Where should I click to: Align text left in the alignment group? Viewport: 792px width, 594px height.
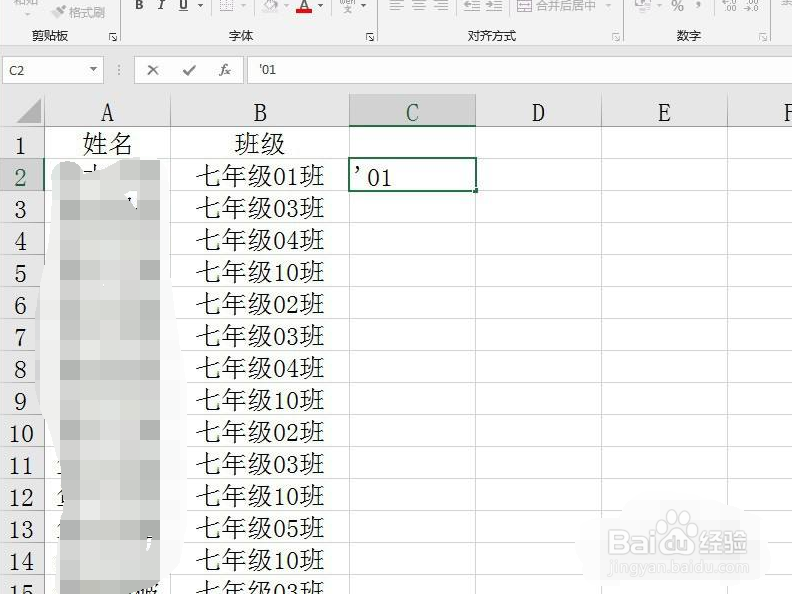[x=397, y=6]
